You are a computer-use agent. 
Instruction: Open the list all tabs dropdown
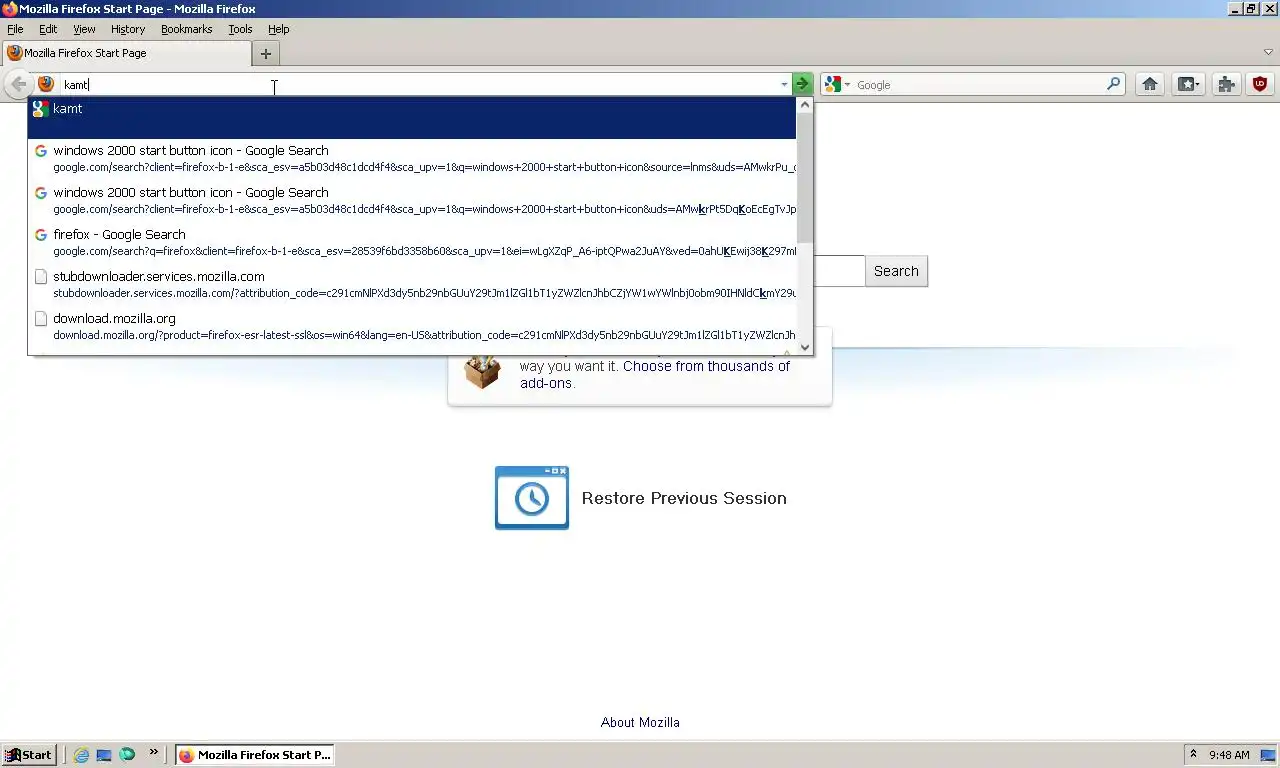tap(1268, 52)
